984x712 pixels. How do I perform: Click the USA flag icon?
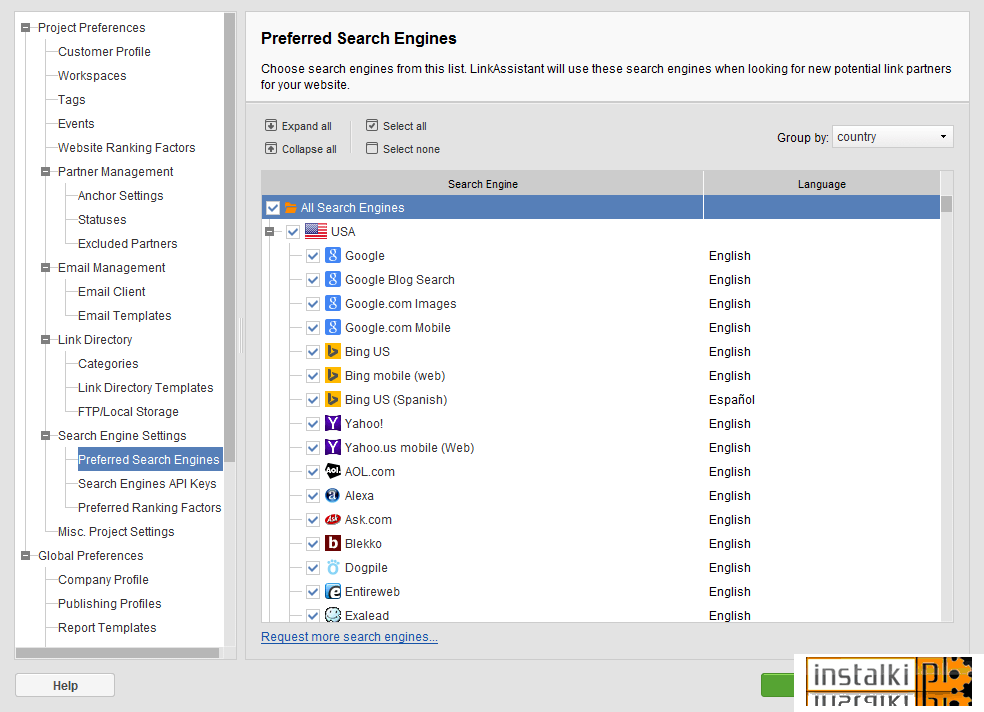click(316, 231)
